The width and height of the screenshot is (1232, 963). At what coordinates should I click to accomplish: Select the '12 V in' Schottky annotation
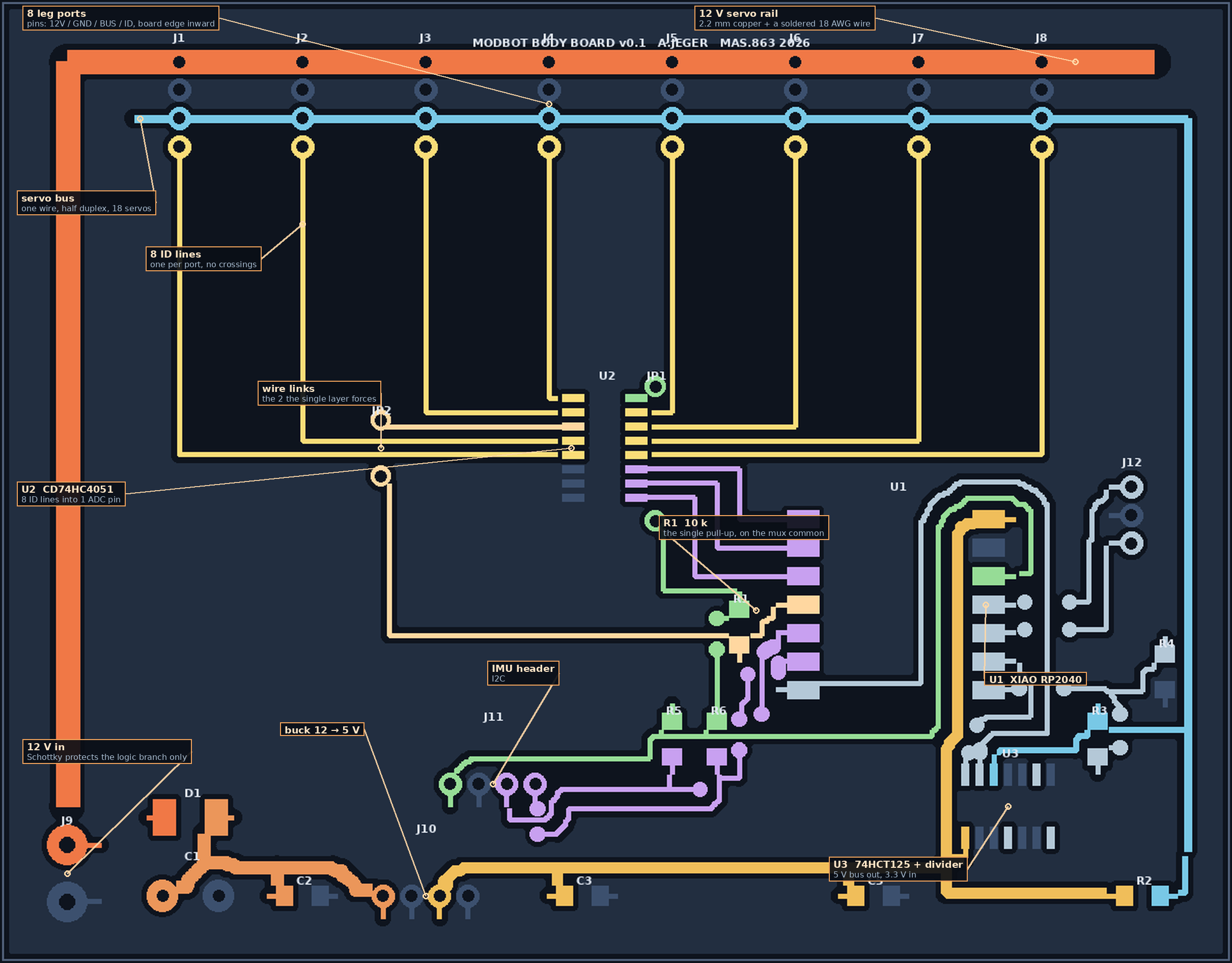pyautogui.click(x=106, y=751)
